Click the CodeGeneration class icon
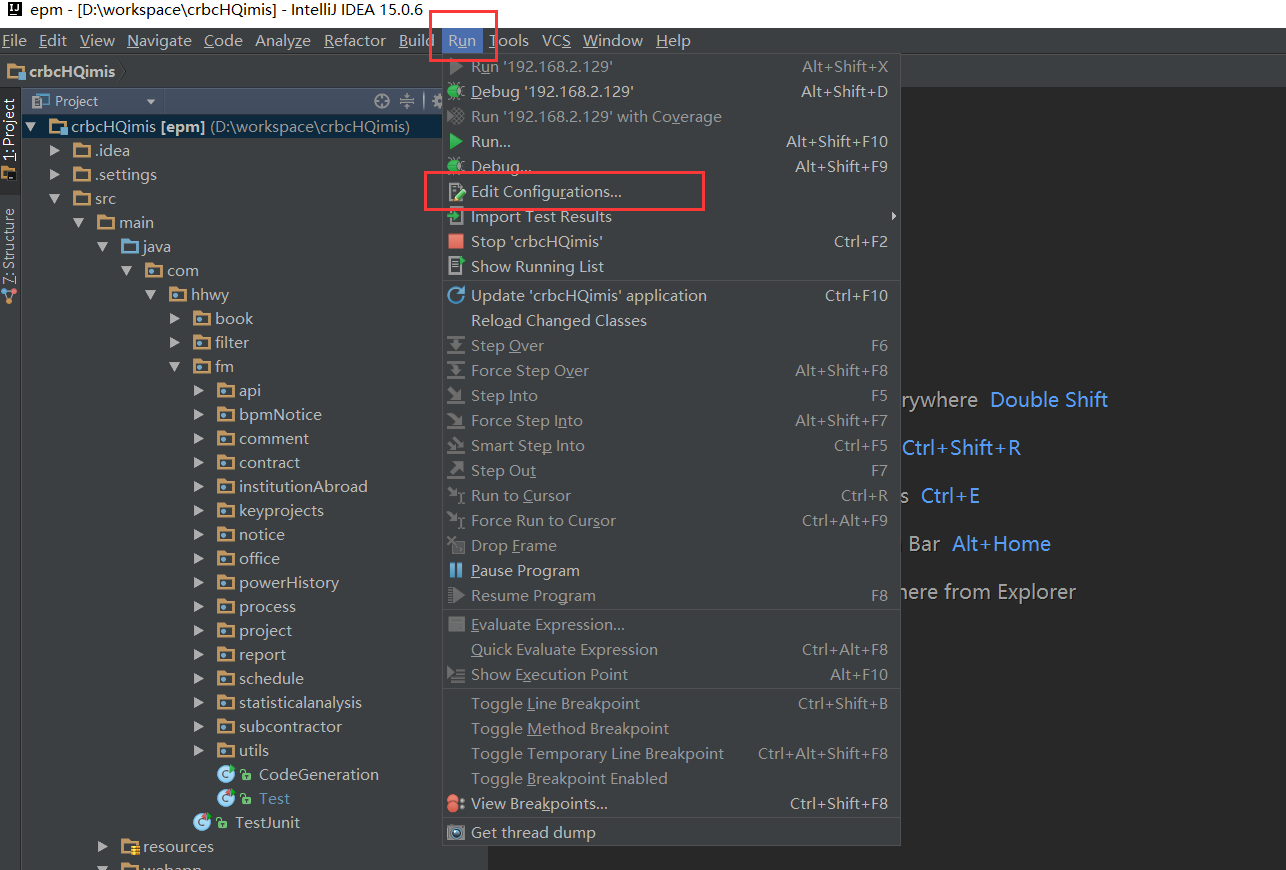The image size is (1286, 870). [226, 775]
